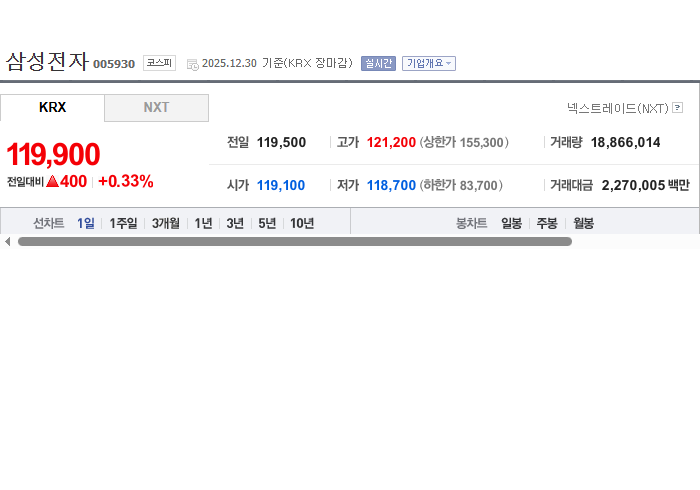Screen dimensions: 700x490
Task: Click the high price 121,200
Action: 391,142
